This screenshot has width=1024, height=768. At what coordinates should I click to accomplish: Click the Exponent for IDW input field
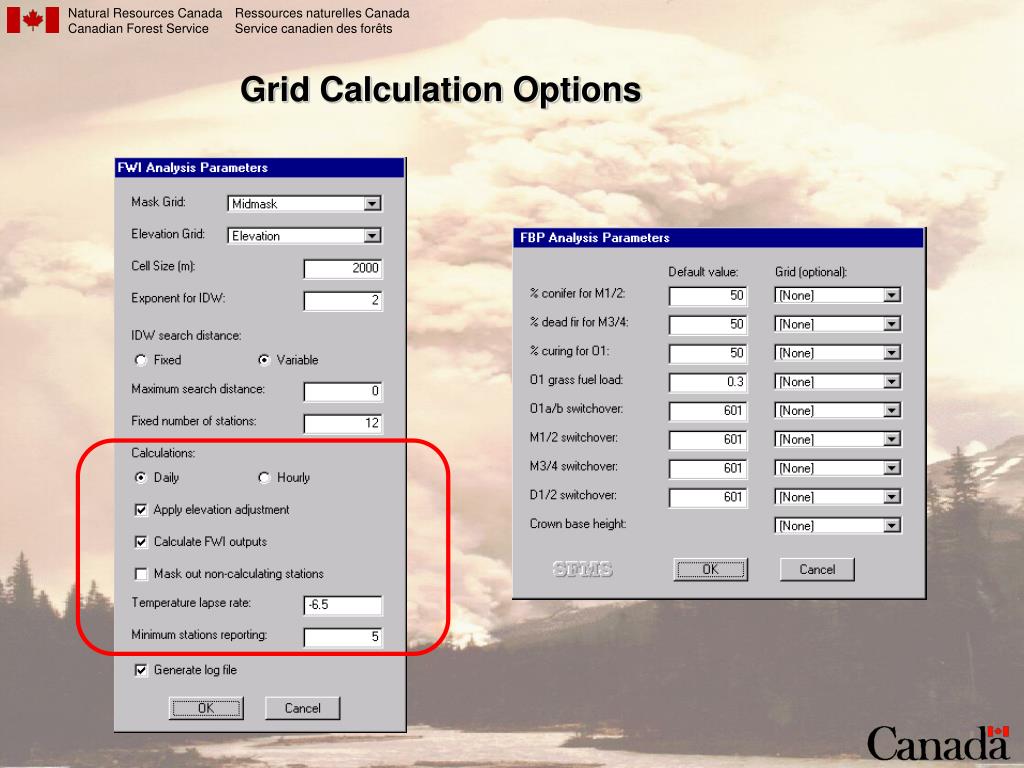pyautogui.click(x=343, y=300)
